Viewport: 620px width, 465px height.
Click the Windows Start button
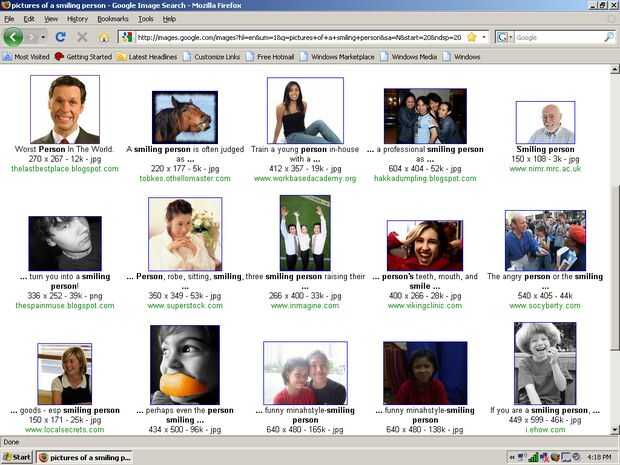tap(17, 457)
